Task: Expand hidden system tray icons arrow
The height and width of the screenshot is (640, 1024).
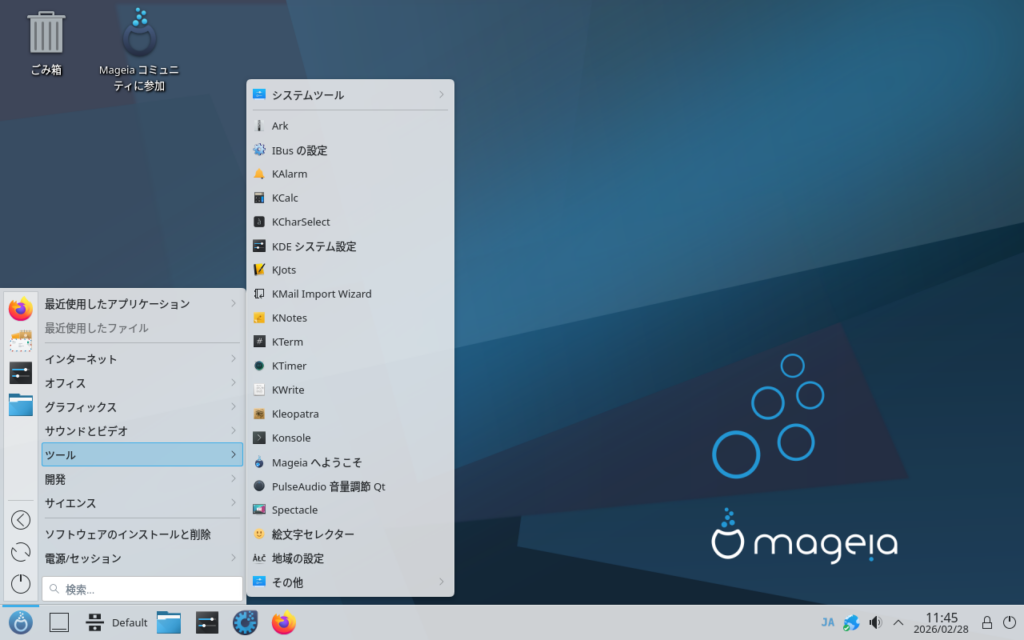Action: pos(898,622)
